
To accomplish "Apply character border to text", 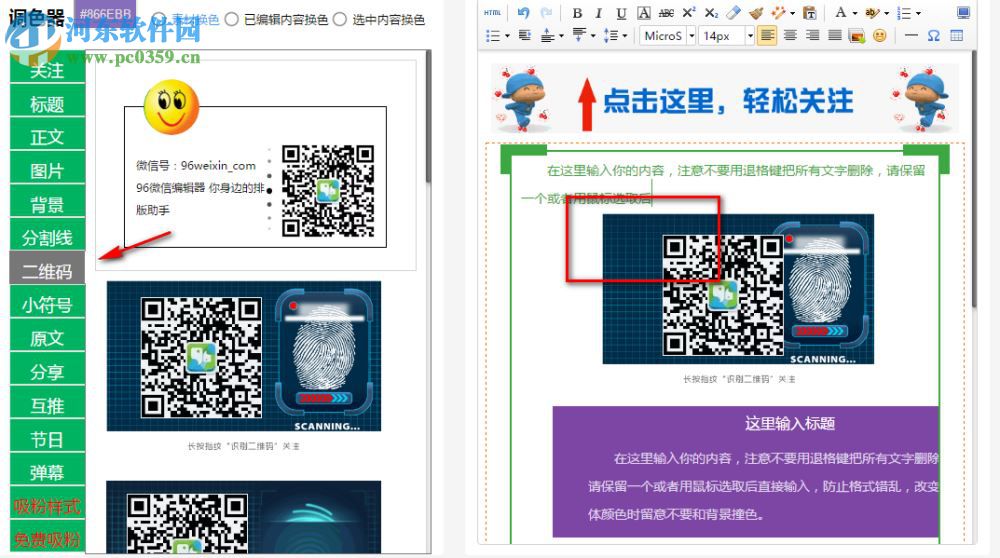I will tap(644, 13).
